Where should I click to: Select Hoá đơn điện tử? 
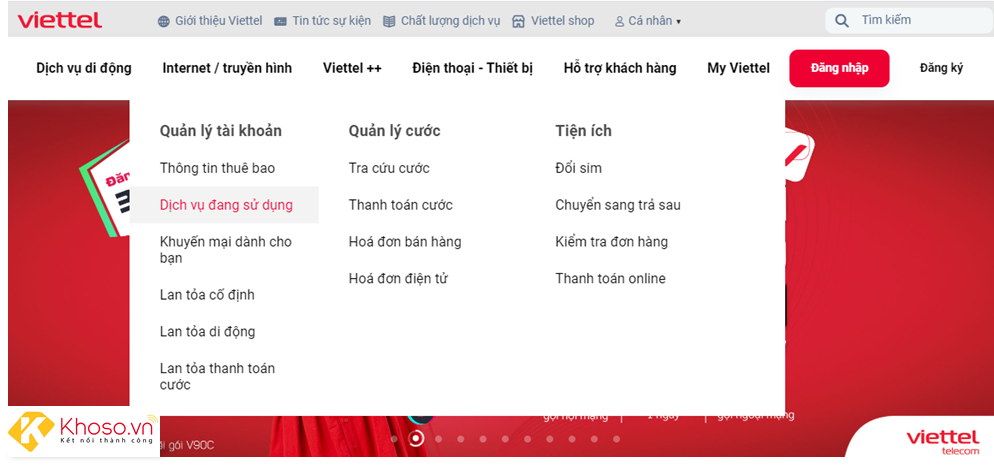pos(398,278)
